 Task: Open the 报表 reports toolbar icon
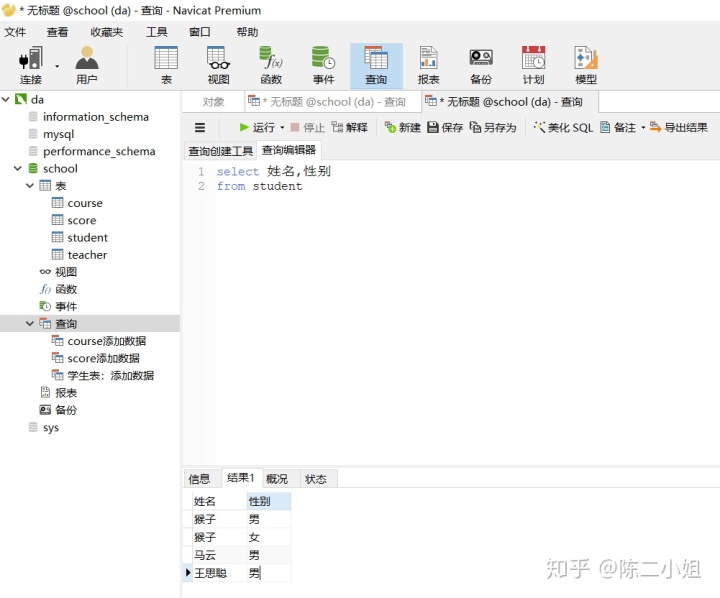(428, 65)
